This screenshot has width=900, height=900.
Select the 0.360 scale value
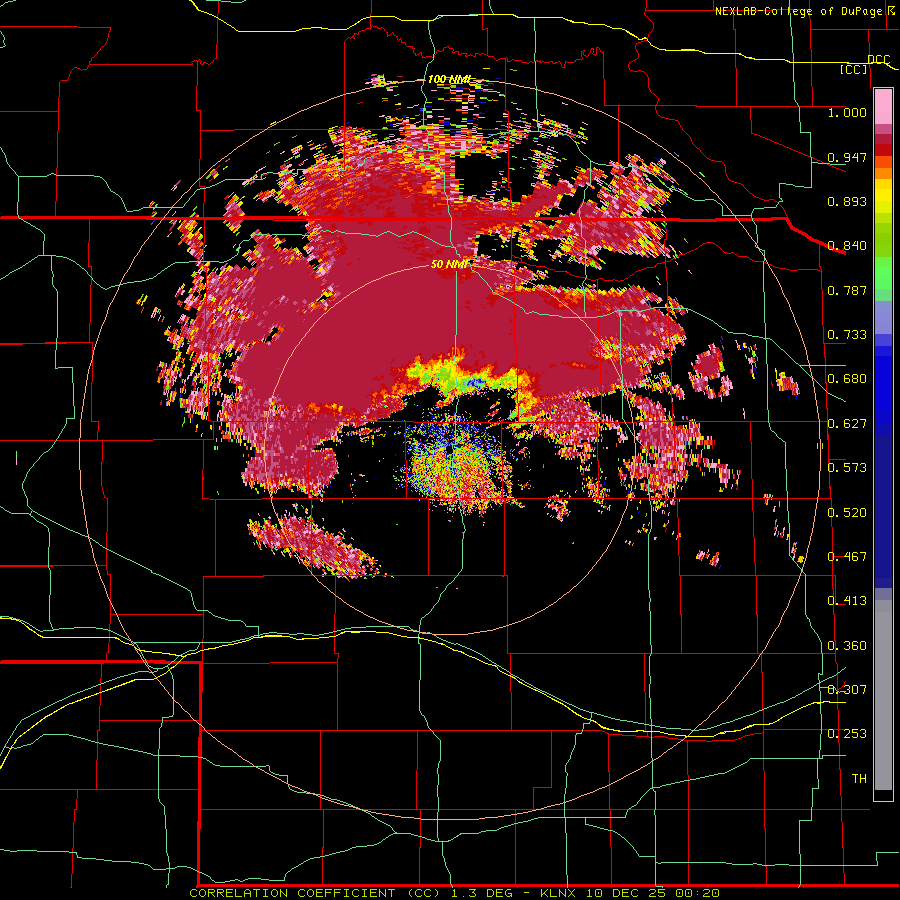(847, 645)
